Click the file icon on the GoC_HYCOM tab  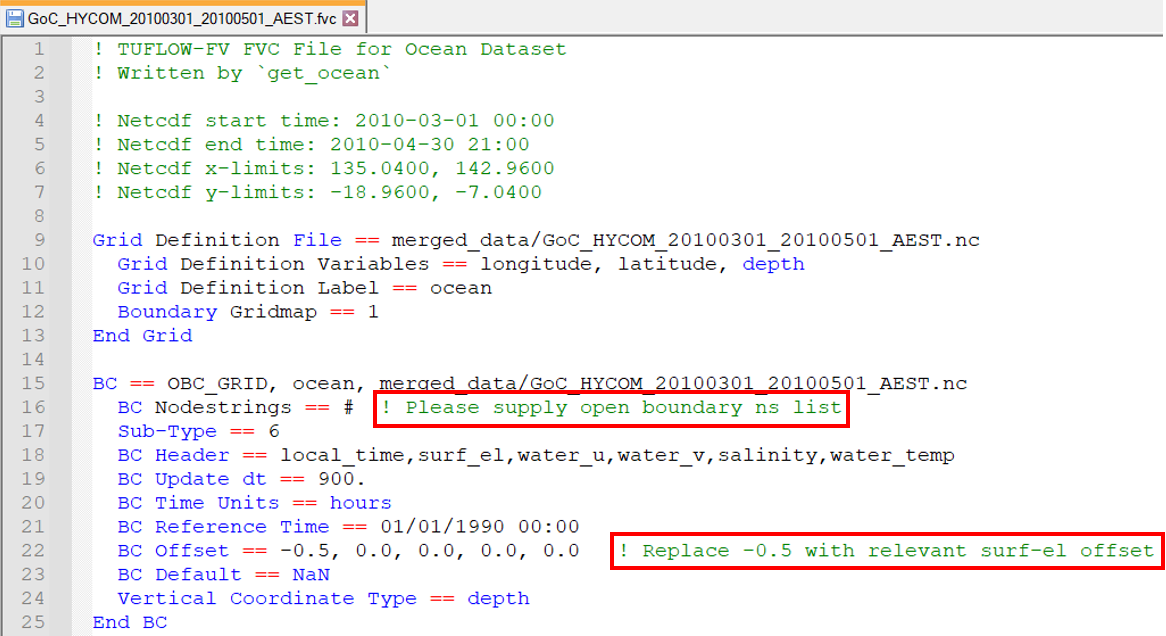point(18,17)
